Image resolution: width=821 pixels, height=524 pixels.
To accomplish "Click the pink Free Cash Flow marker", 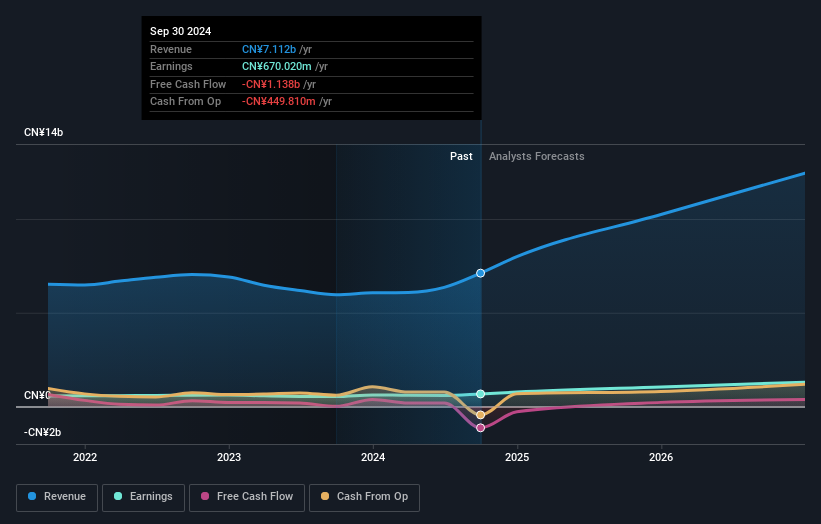I will point(481,428).
